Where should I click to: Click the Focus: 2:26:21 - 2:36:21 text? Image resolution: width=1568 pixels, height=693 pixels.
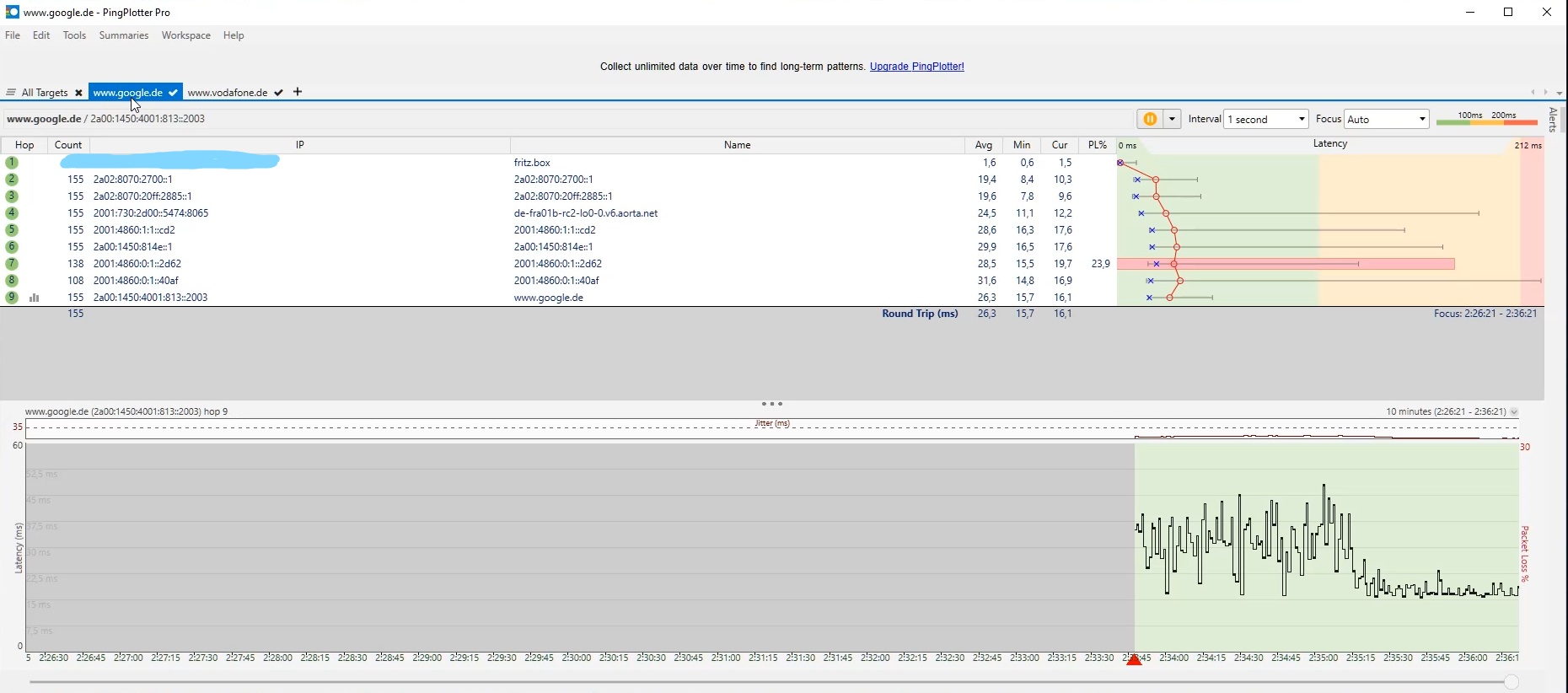1485,314
